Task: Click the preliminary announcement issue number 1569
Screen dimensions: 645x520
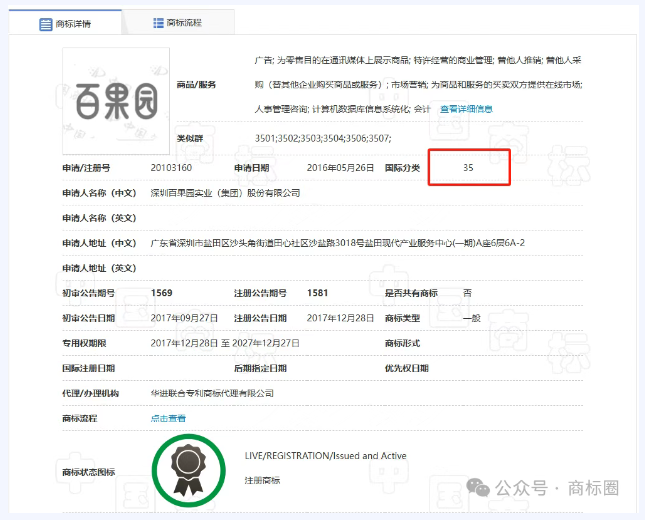Action: tap(161, 293)
